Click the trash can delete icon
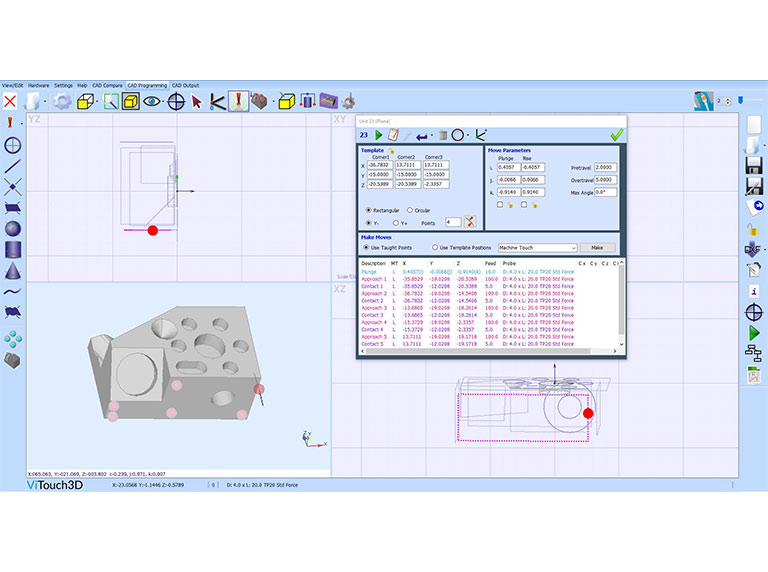The height and width of the screenshot is (572, 768). click(442, 134)
